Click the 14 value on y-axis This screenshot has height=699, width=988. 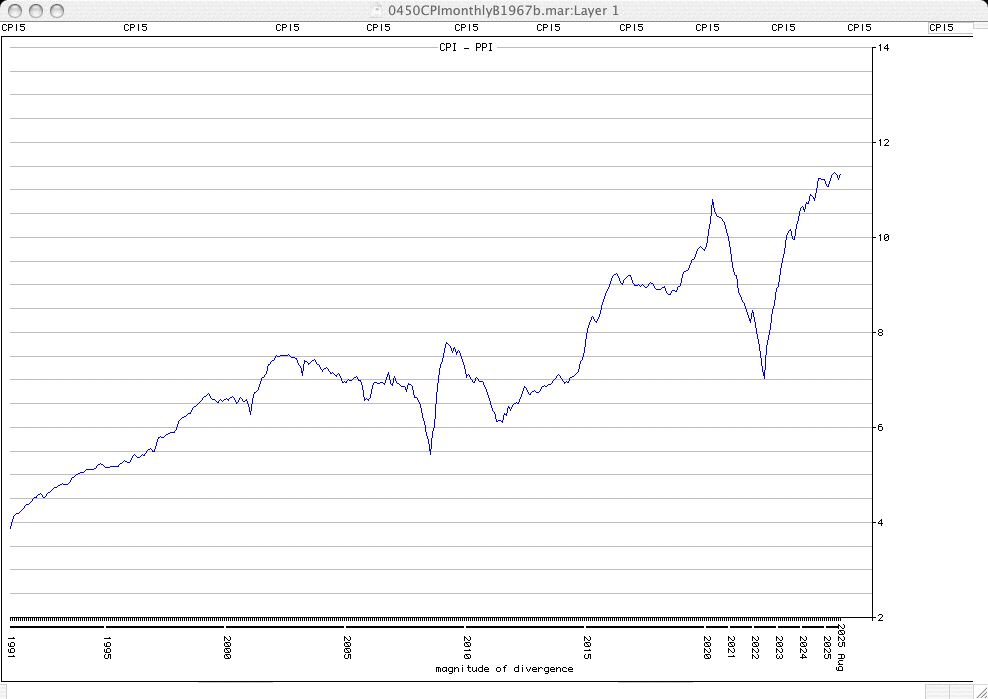tap(883, 48)
